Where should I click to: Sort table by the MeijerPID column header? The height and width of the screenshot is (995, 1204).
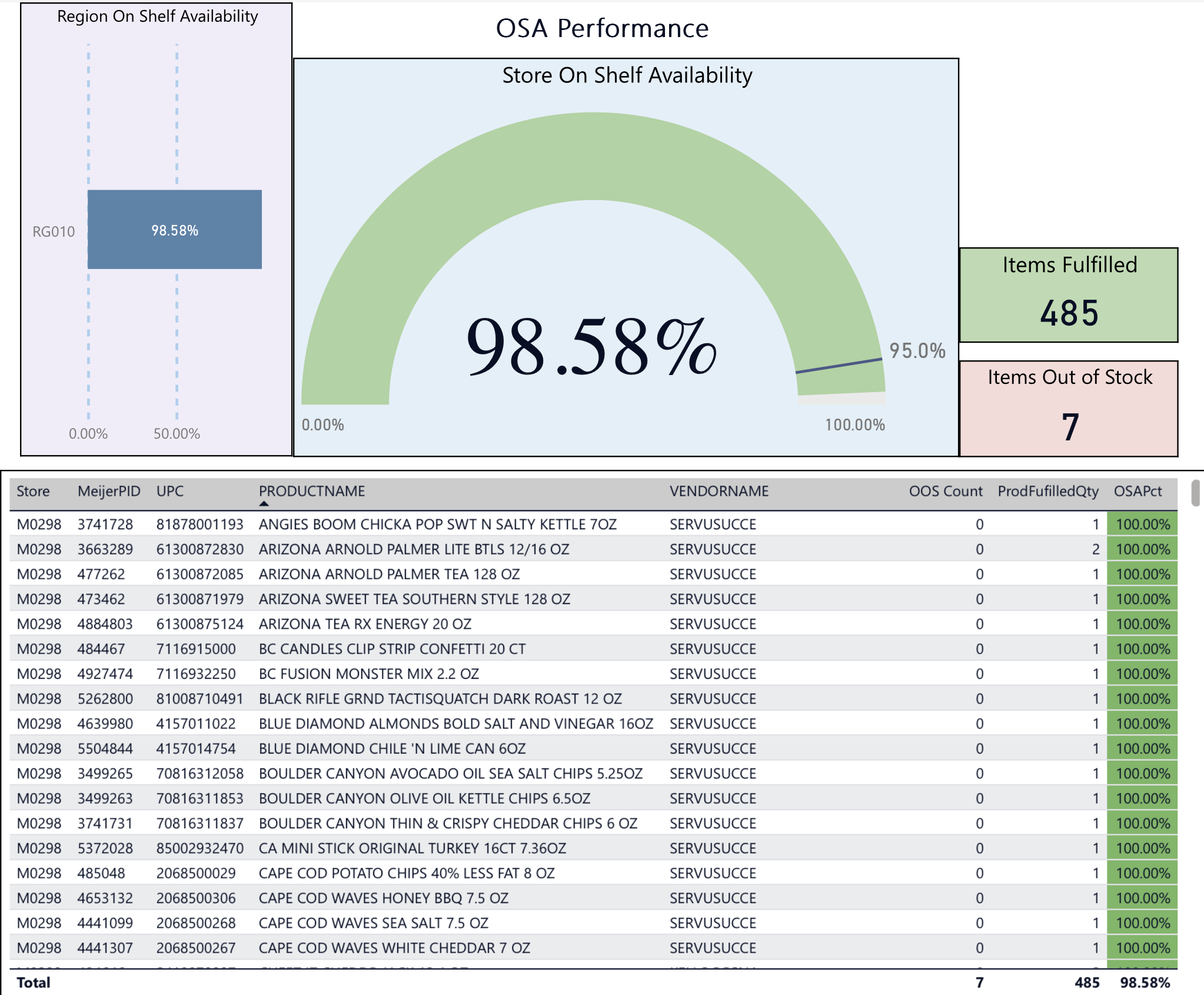[x=109, y=491]
